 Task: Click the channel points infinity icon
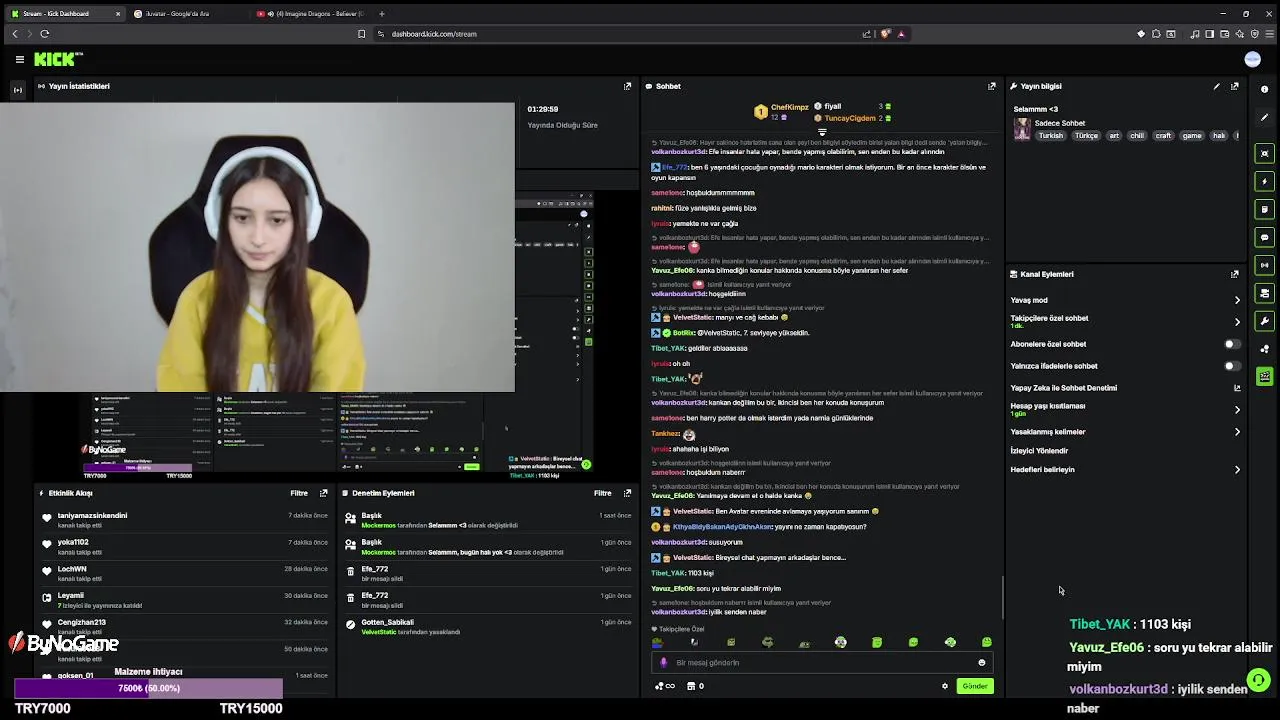pos(664,686)
